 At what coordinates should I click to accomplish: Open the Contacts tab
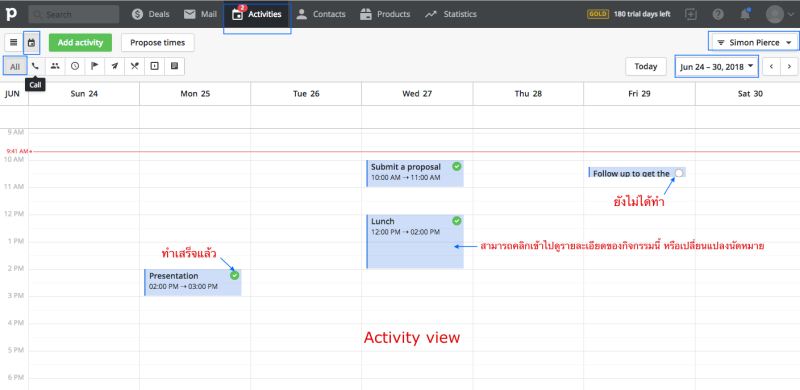[x=321, y=14]
